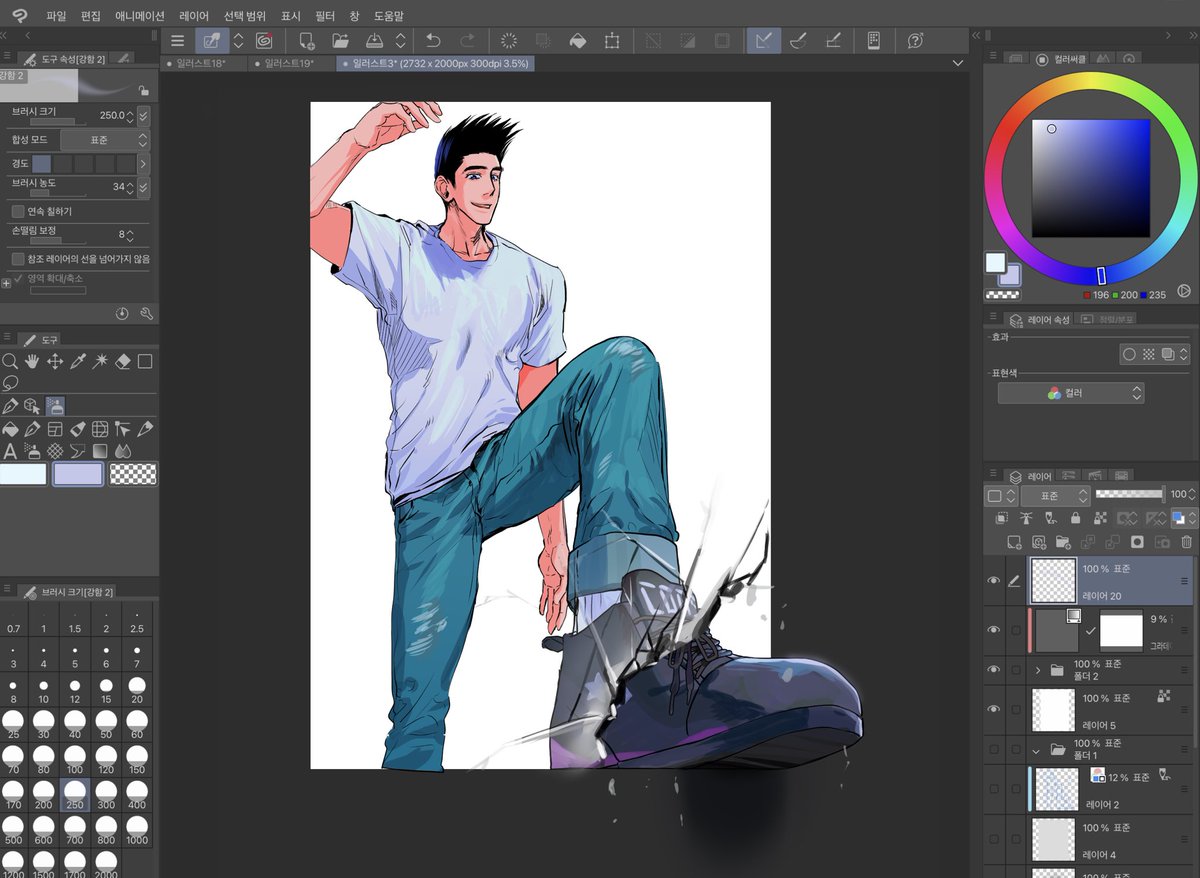Select the Decoration crosshatch tool
This screenshot has height=878, width=1200.
[55, 451]
